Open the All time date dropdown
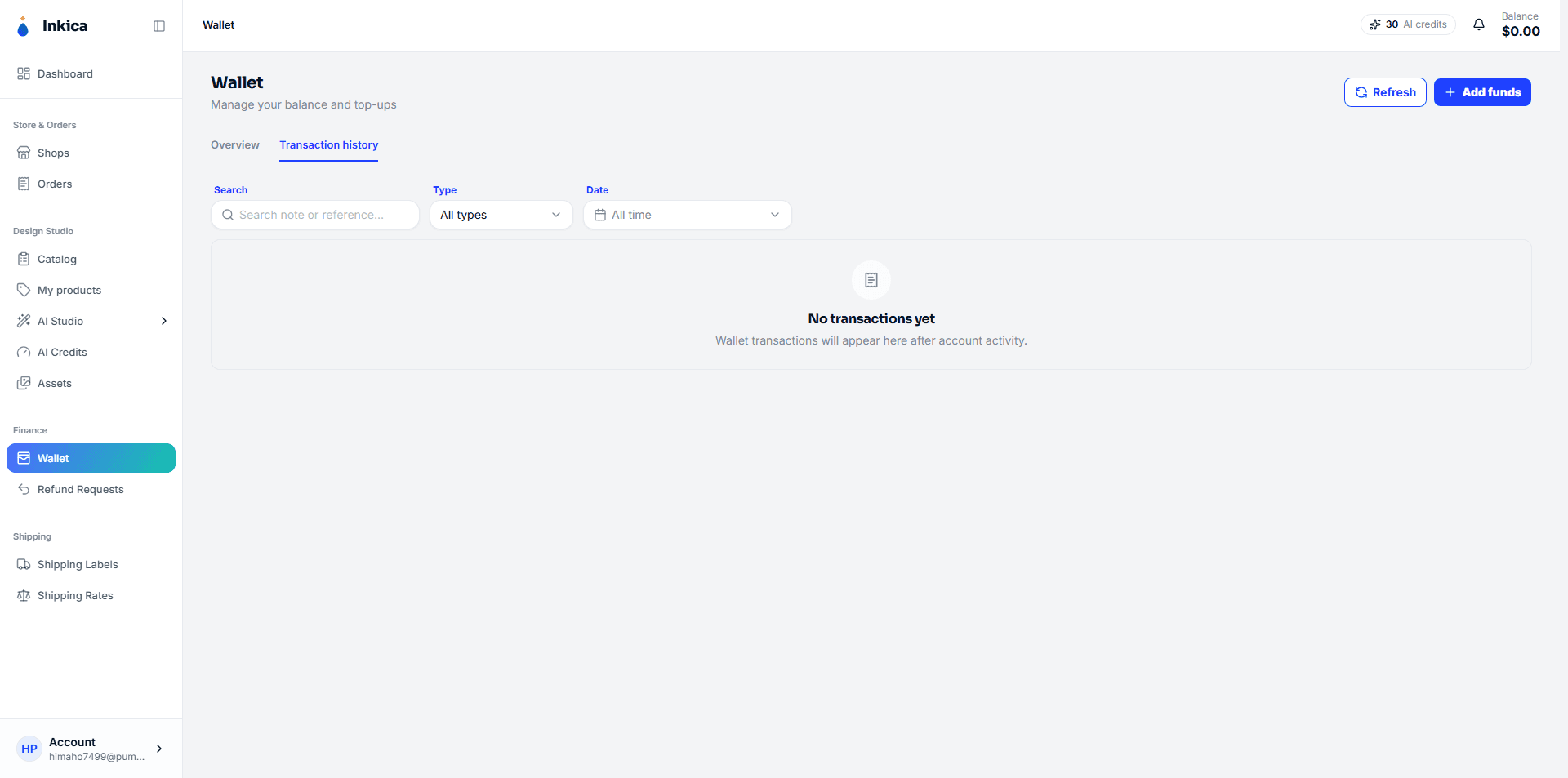Image resolution: width=1568 pixels, height=778 pixels. pyautogui.click(x=688, y=215)
